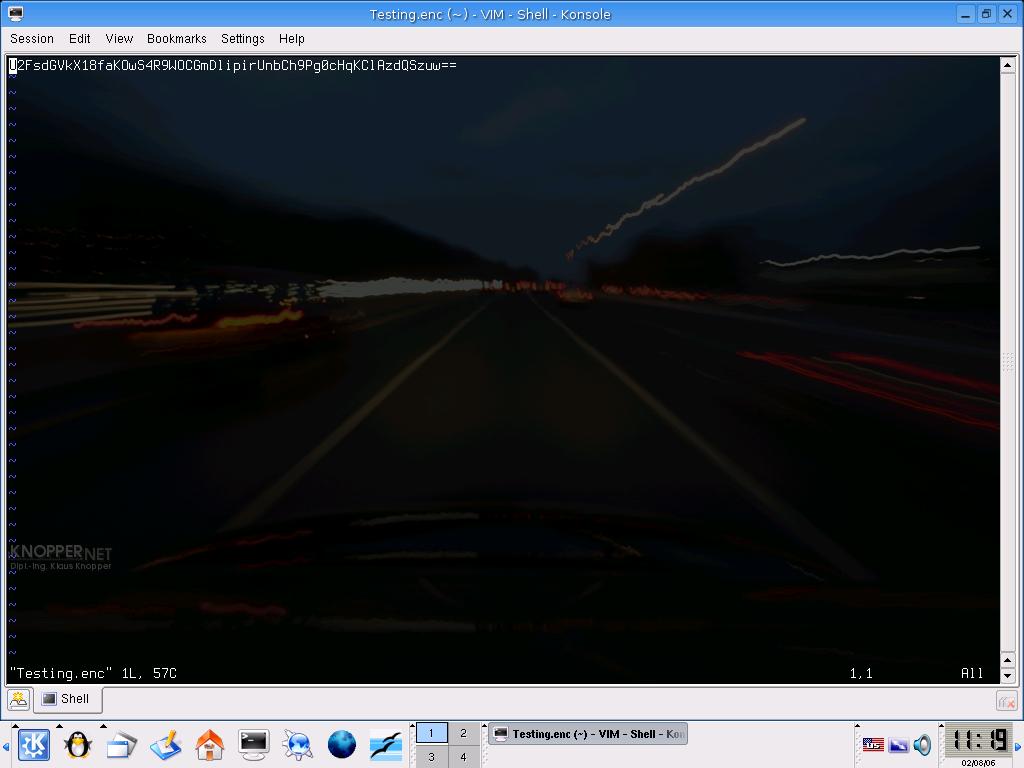The width and height of the screenshot is (1024, 768).
Task: Open the View menu
Action: [x=120, y=39]
